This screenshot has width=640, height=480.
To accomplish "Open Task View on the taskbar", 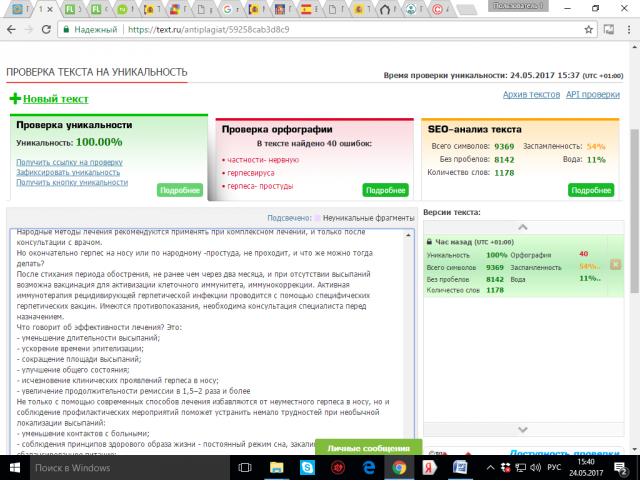I will [x=245, y=468].
